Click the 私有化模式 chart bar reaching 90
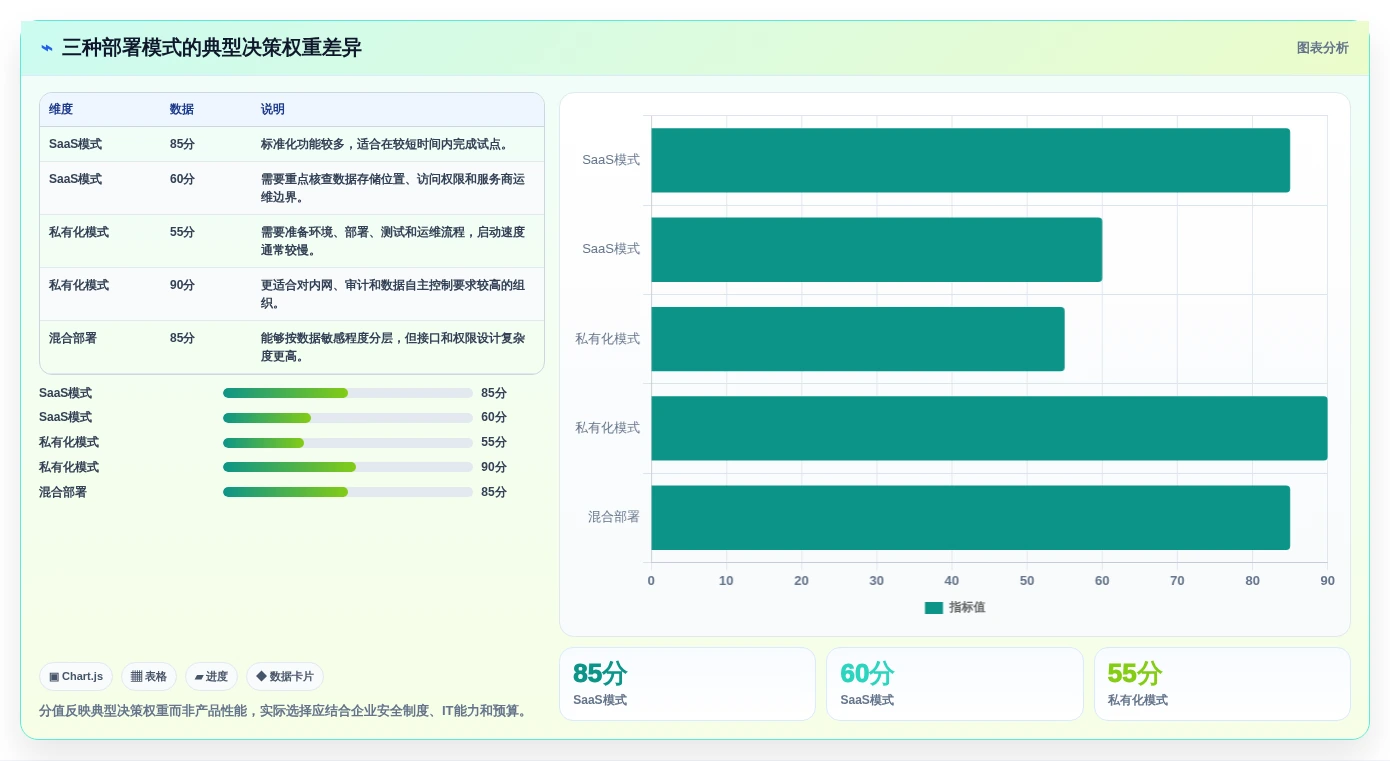 989,428
